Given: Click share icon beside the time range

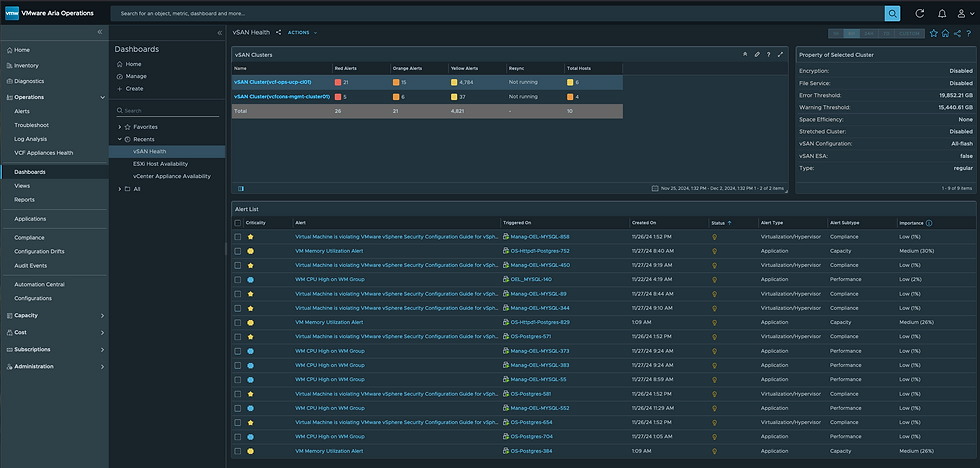Looking at the screenshot, I should coord(957,34).
